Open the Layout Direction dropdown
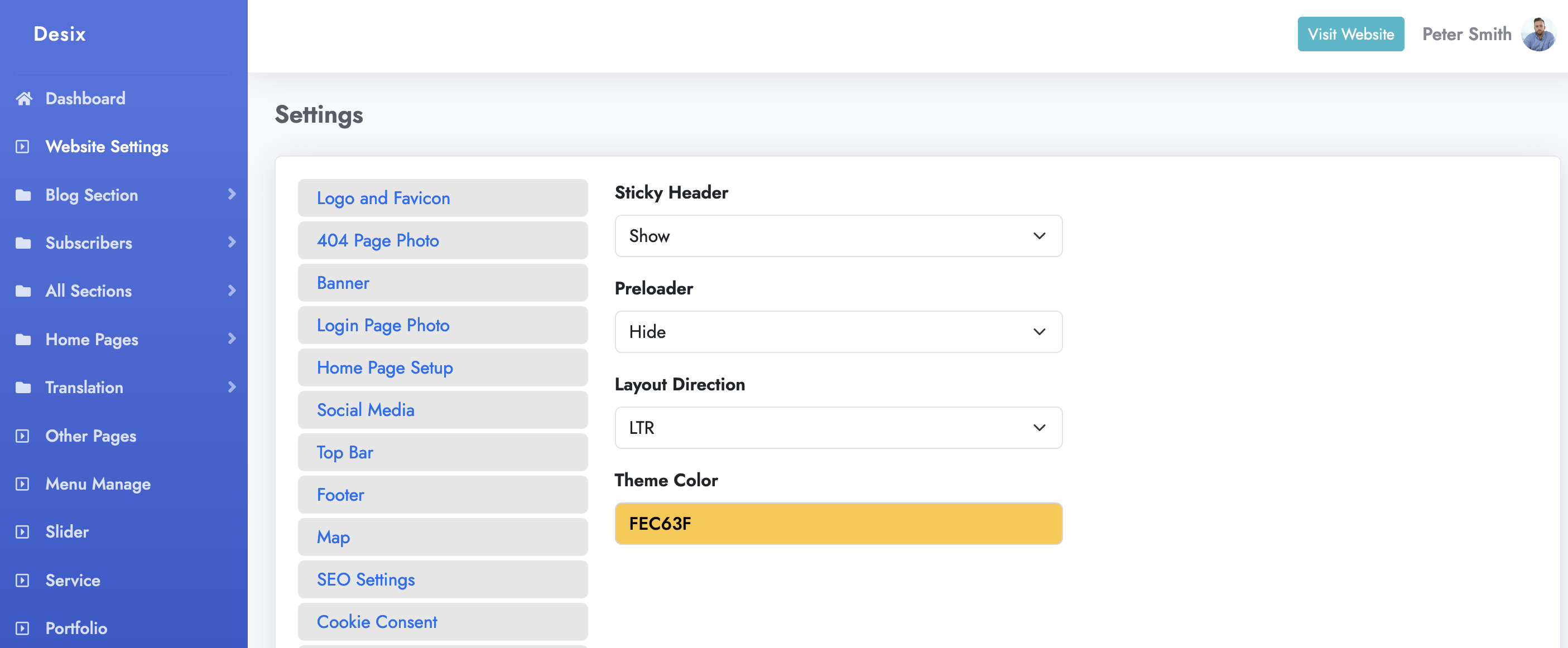This screenshot has width=1568, height=648. tap(838, 428)
